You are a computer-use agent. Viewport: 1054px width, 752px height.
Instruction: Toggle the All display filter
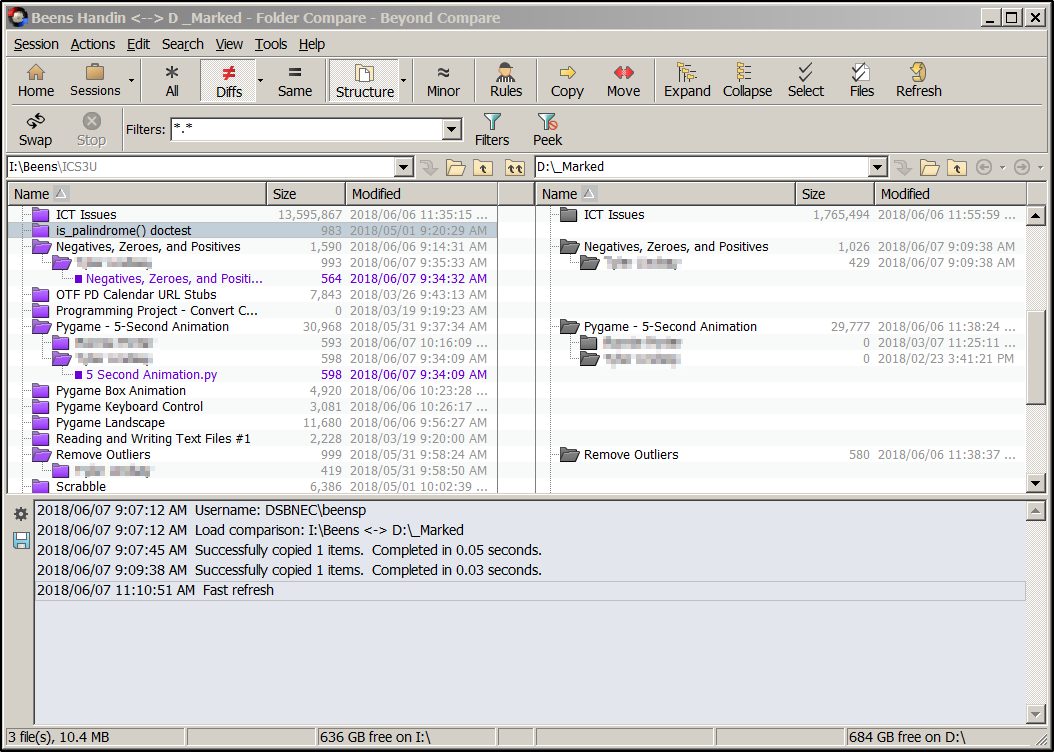point(172,81)
